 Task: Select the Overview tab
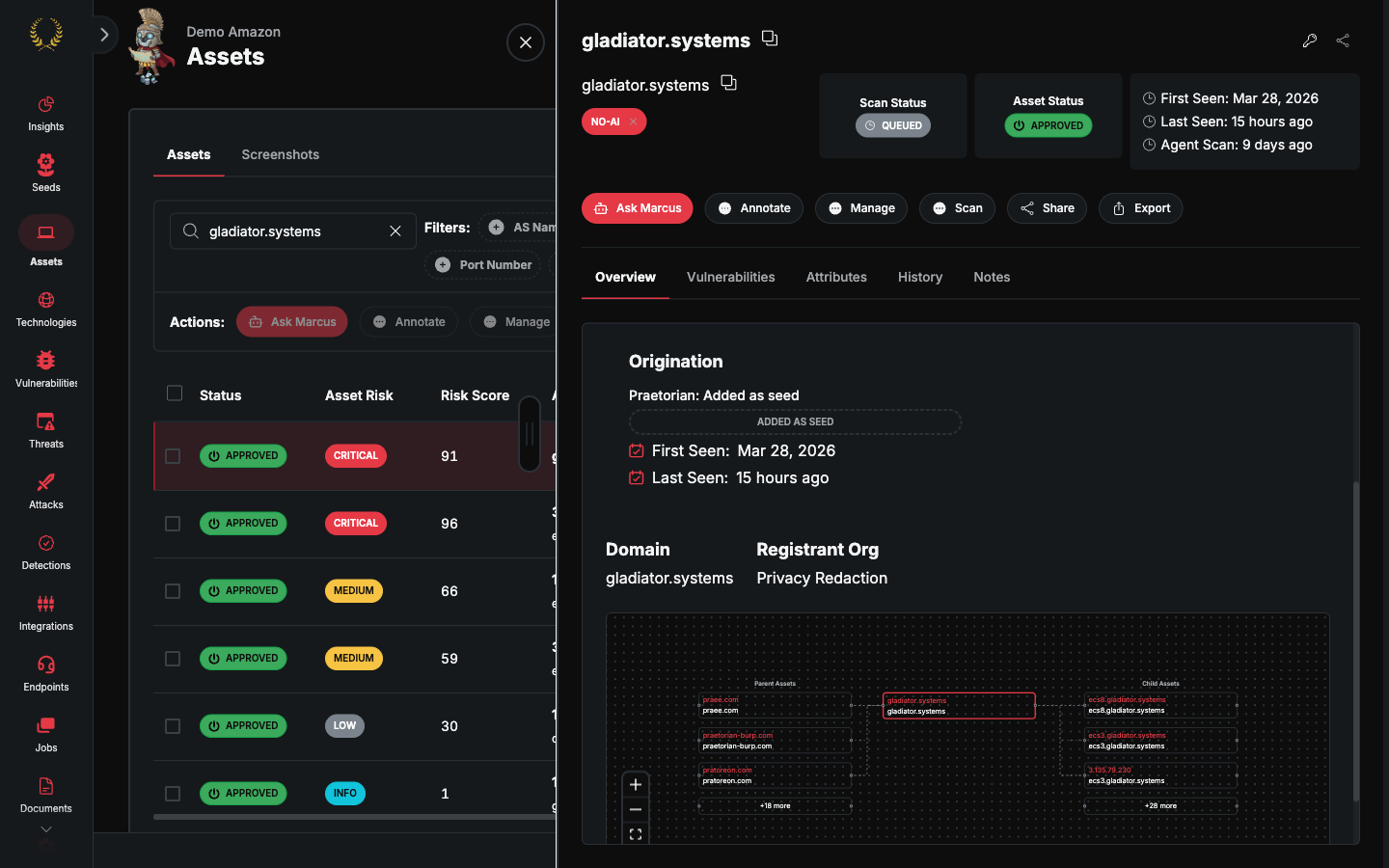[625, 278]
